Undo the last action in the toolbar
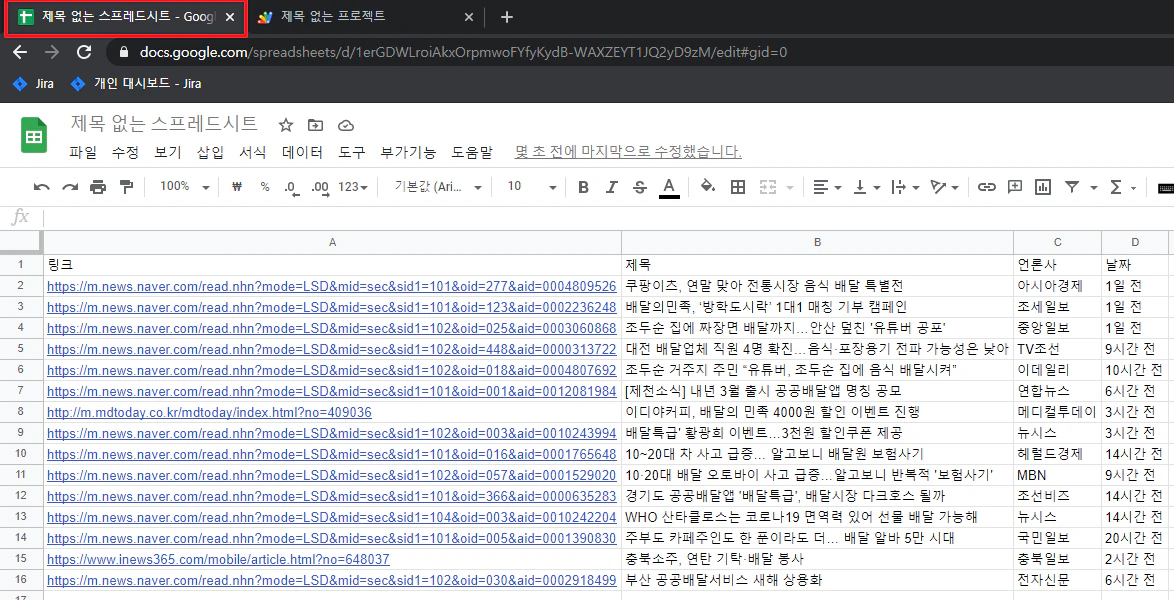1174x600 pixels. (x=42, y=187)
